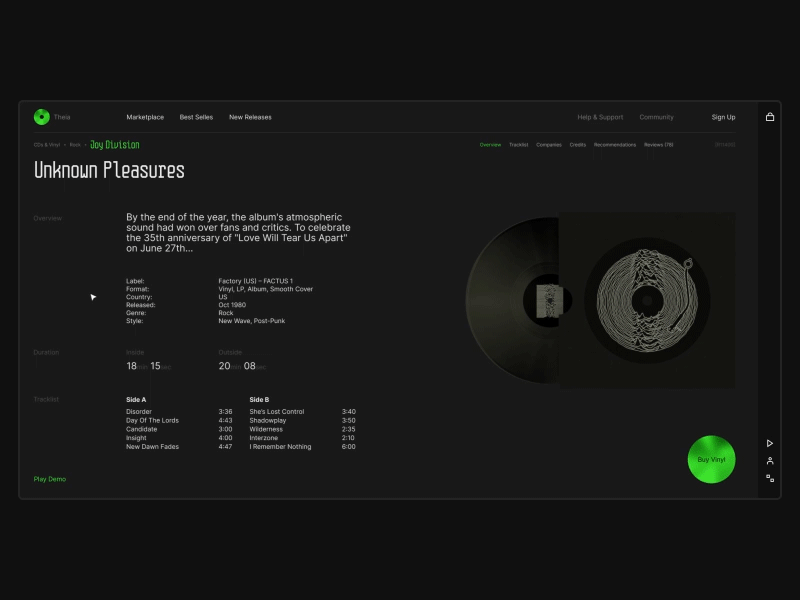Screen dimensions: 800x600
Task: Click the Overview label in the left column
Action: (47, 218)
